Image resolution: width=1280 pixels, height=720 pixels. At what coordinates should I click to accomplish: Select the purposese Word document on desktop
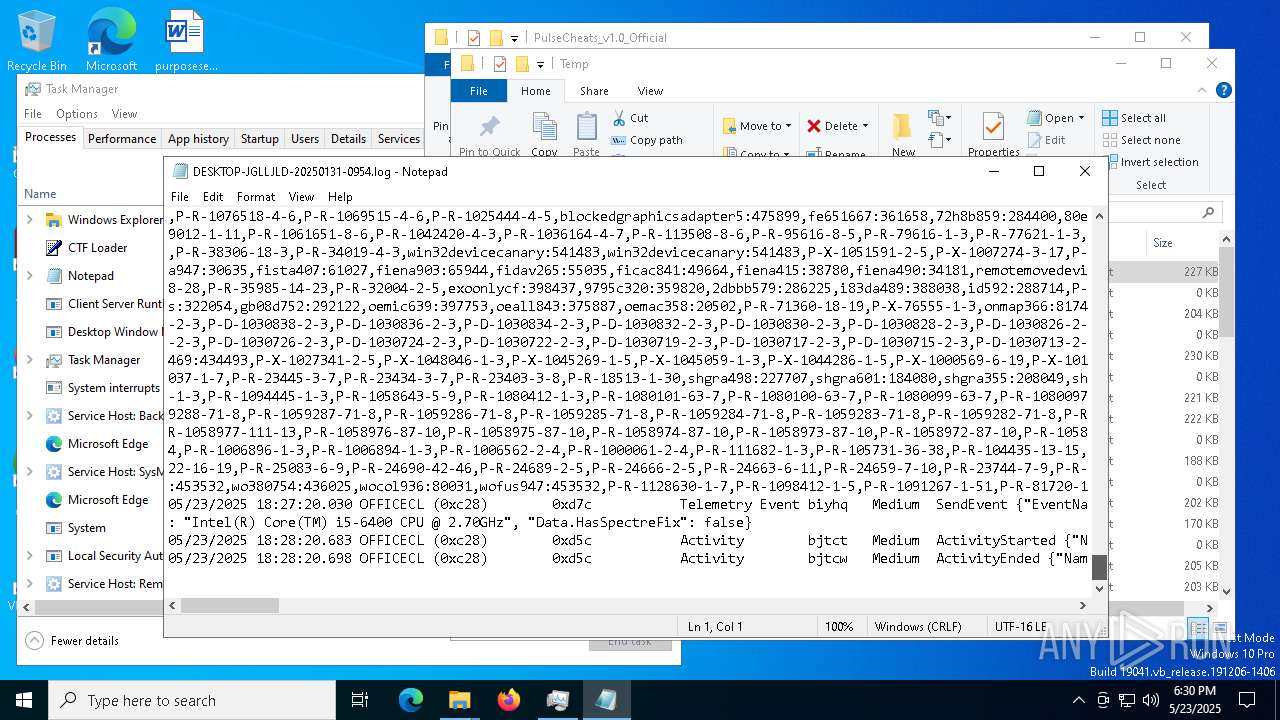point(185,40)
